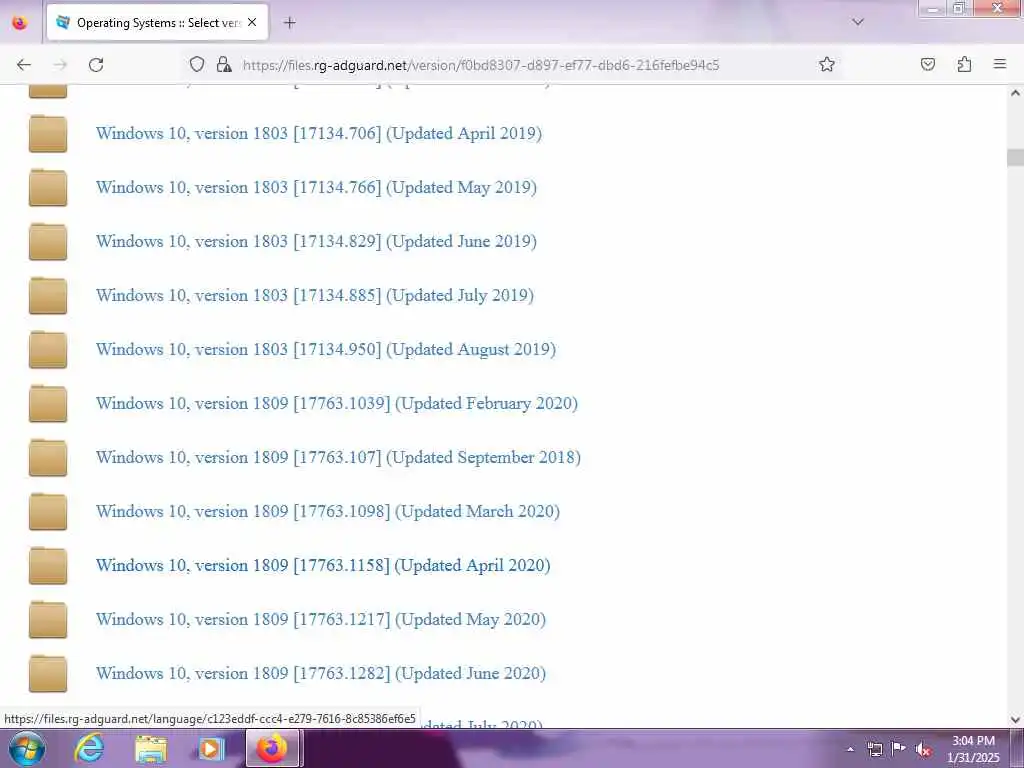Open the tracking protection shield icon
Viewport: 1024px width, 768px height.
click(x=197, y=64)
